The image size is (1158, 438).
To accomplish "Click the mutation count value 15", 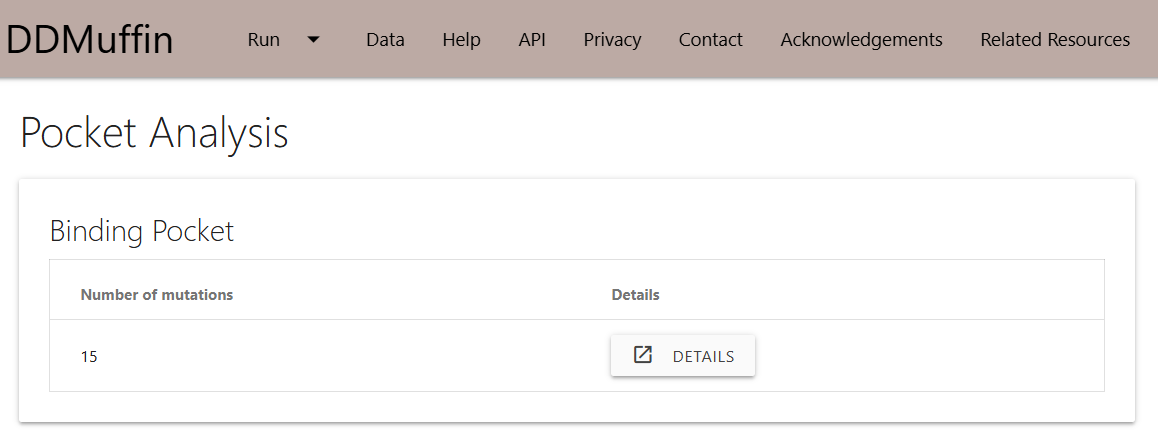I will click(89, 356).
